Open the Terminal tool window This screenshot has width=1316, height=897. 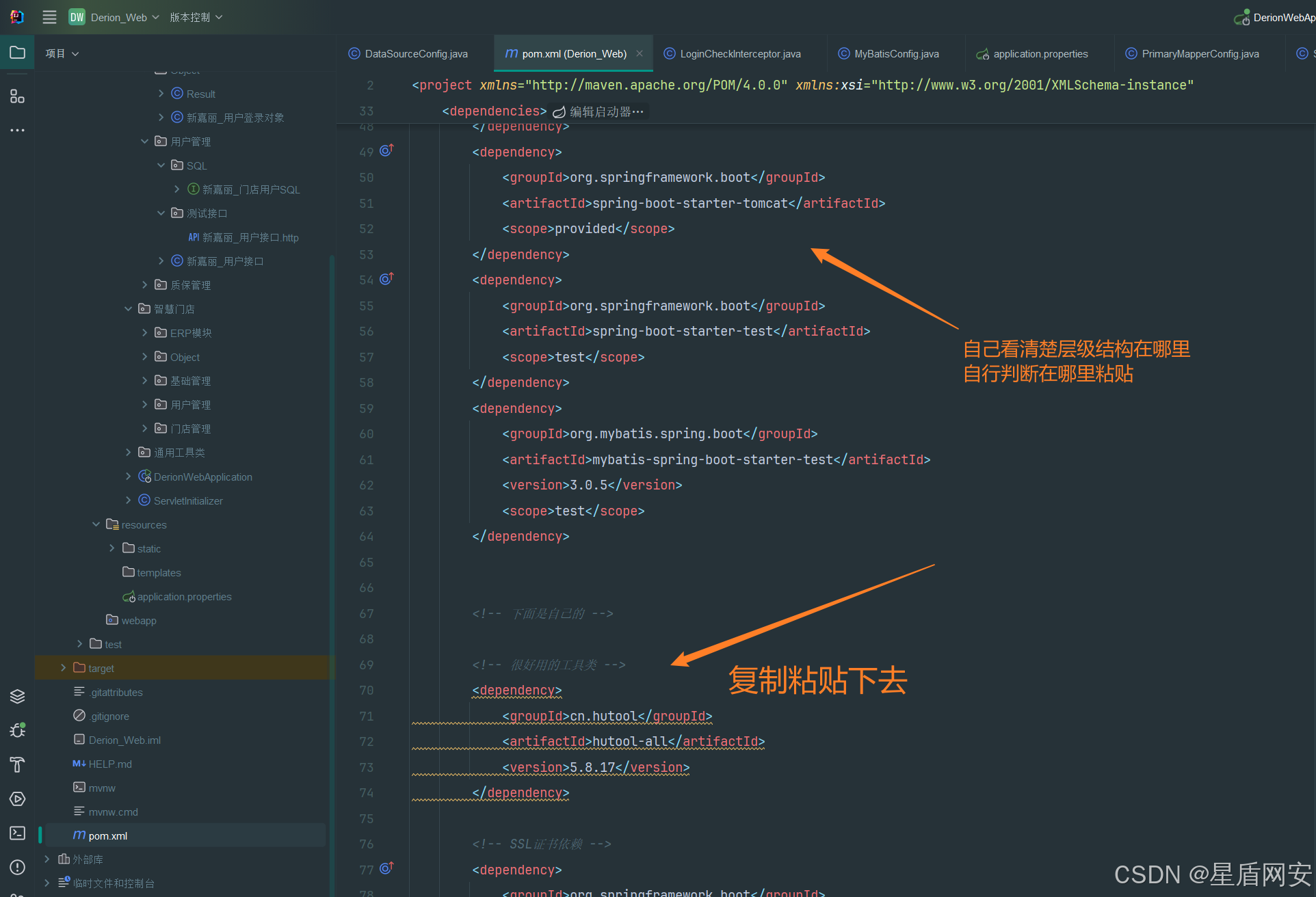pos(17,833)
